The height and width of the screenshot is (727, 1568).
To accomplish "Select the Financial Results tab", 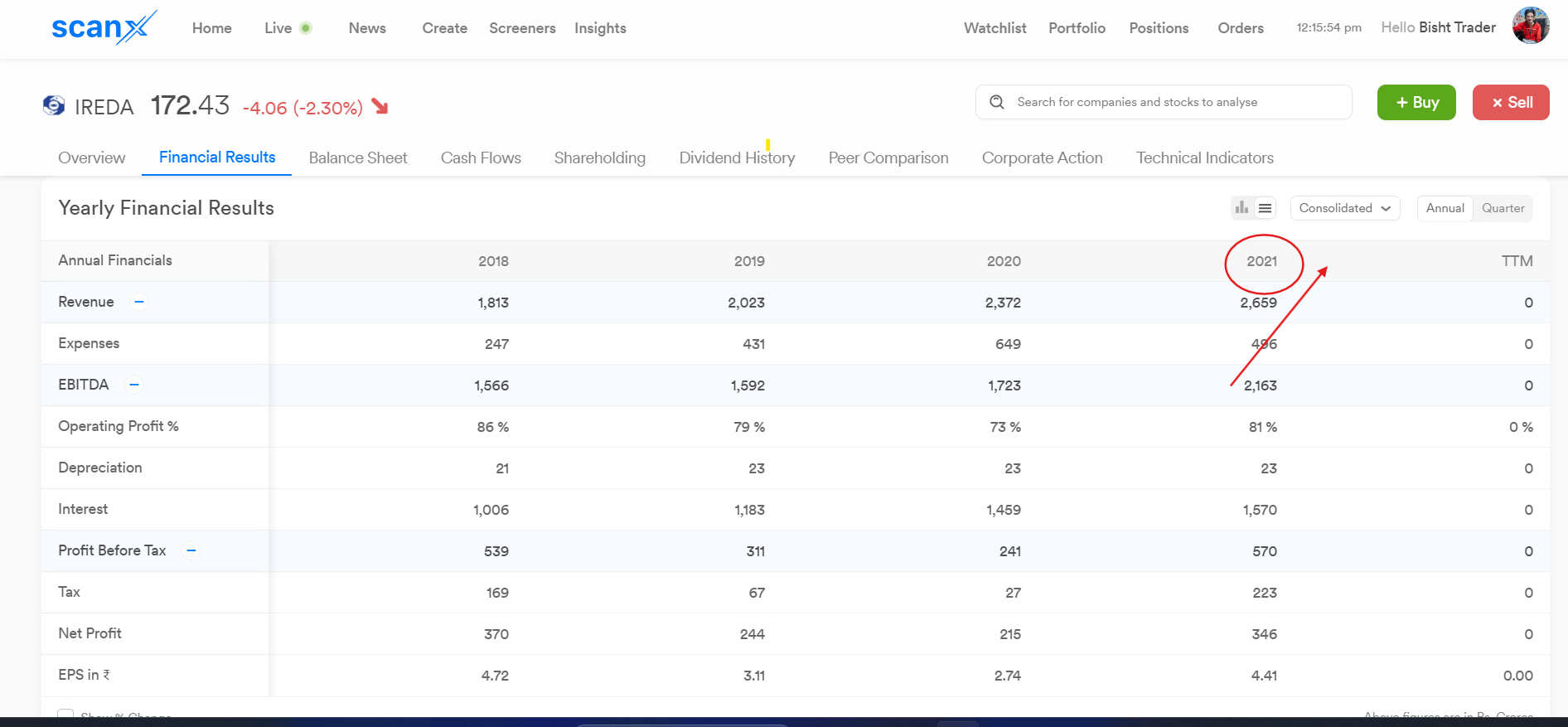I will coord(217,157).
